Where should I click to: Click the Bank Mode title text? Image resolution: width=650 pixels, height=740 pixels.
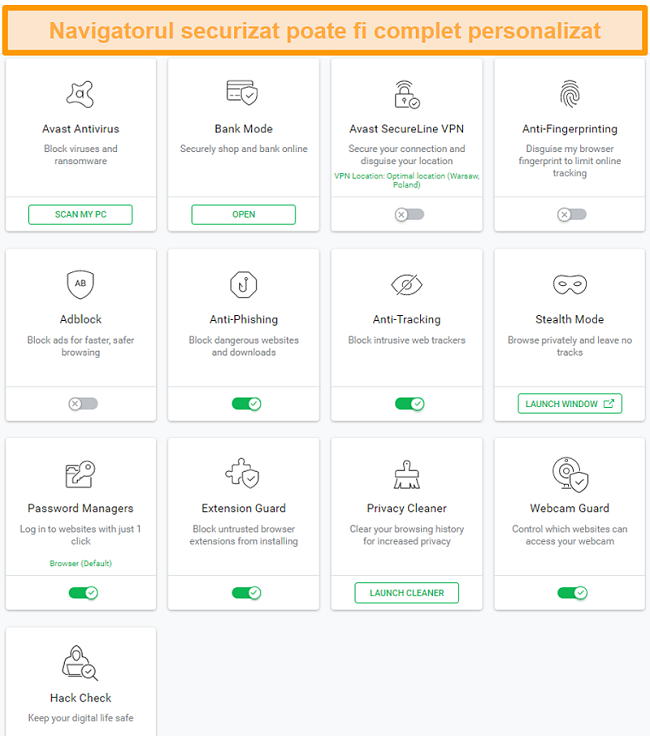[x=244, y=129]
